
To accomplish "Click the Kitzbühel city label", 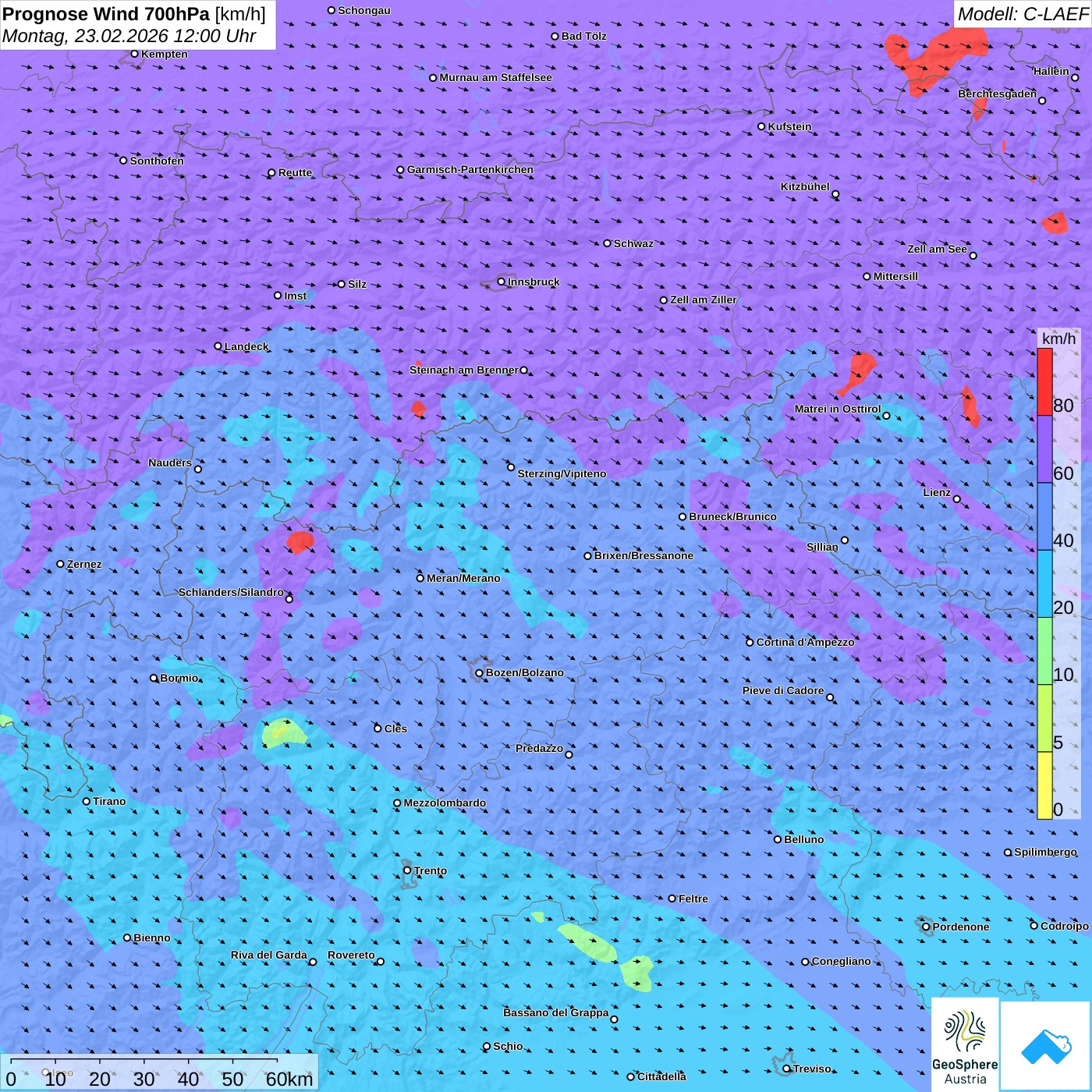I will point(805,186).
